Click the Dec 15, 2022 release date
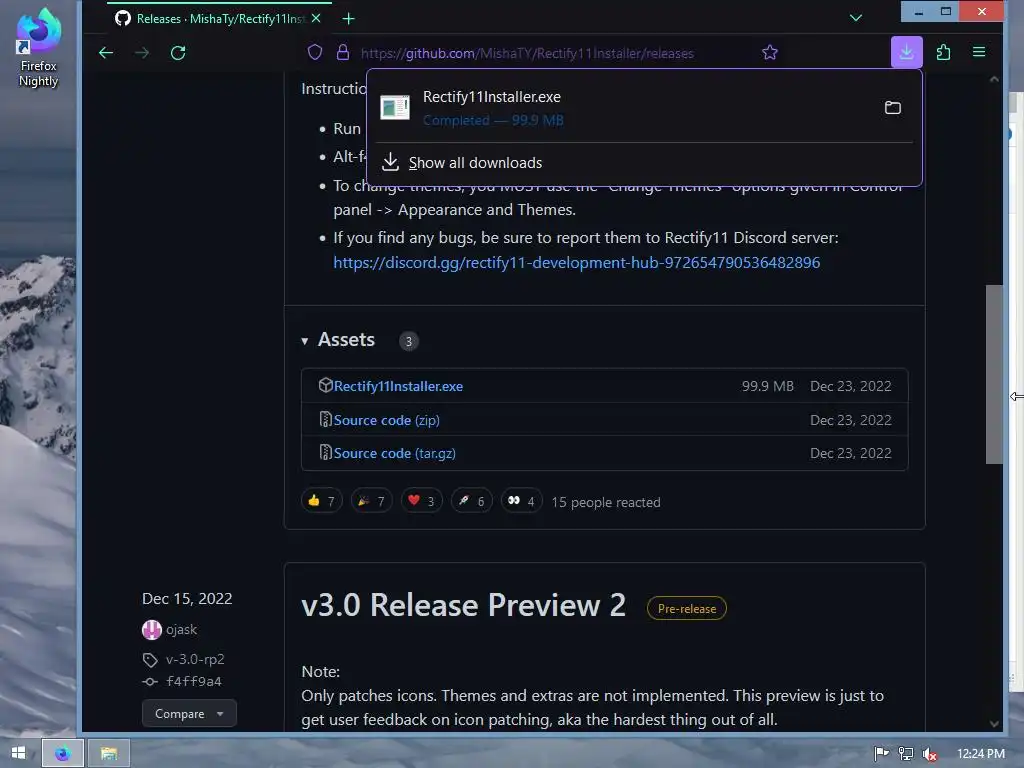1024x768 pixels. tap(187, 599)
